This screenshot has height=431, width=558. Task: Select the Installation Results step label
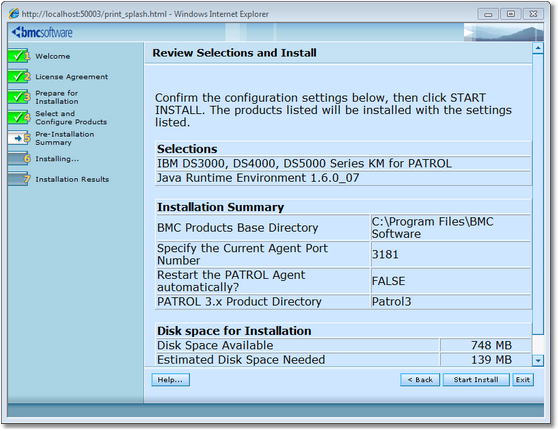(72, 179)
